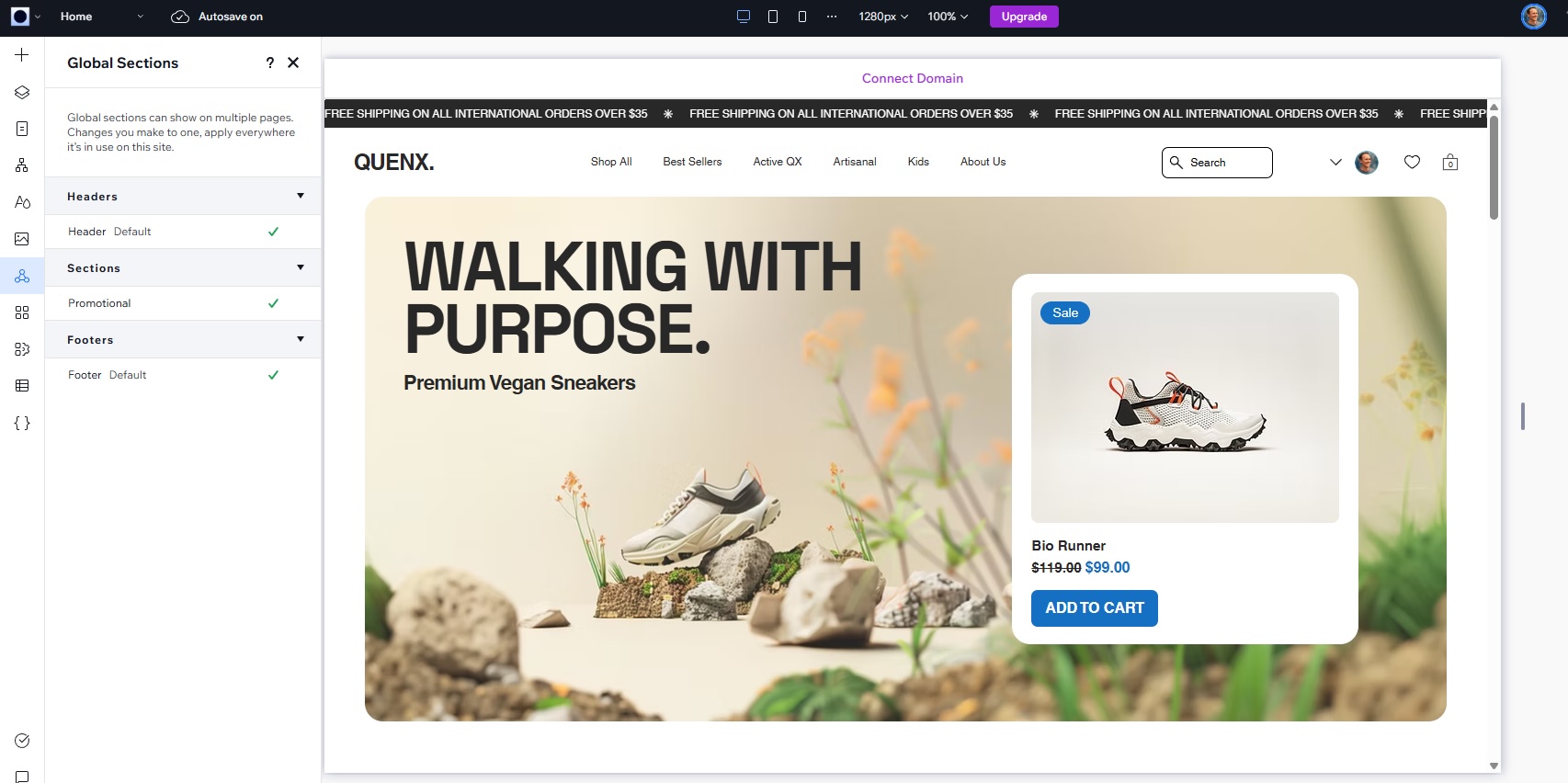Click the wishlist heart icon in site header
This screenshot has width=1568, height=783.
pos(1412,162)
